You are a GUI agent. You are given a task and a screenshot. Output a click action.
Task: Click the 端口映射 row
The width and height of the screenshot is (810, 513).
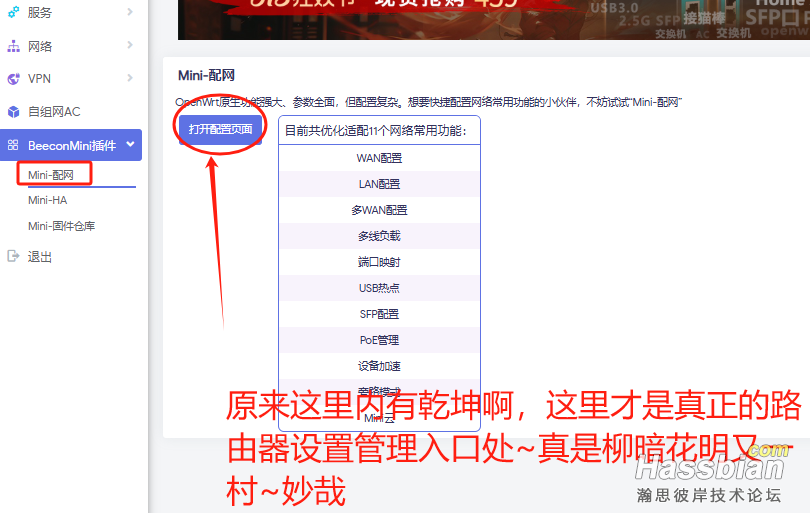[379, 262]
